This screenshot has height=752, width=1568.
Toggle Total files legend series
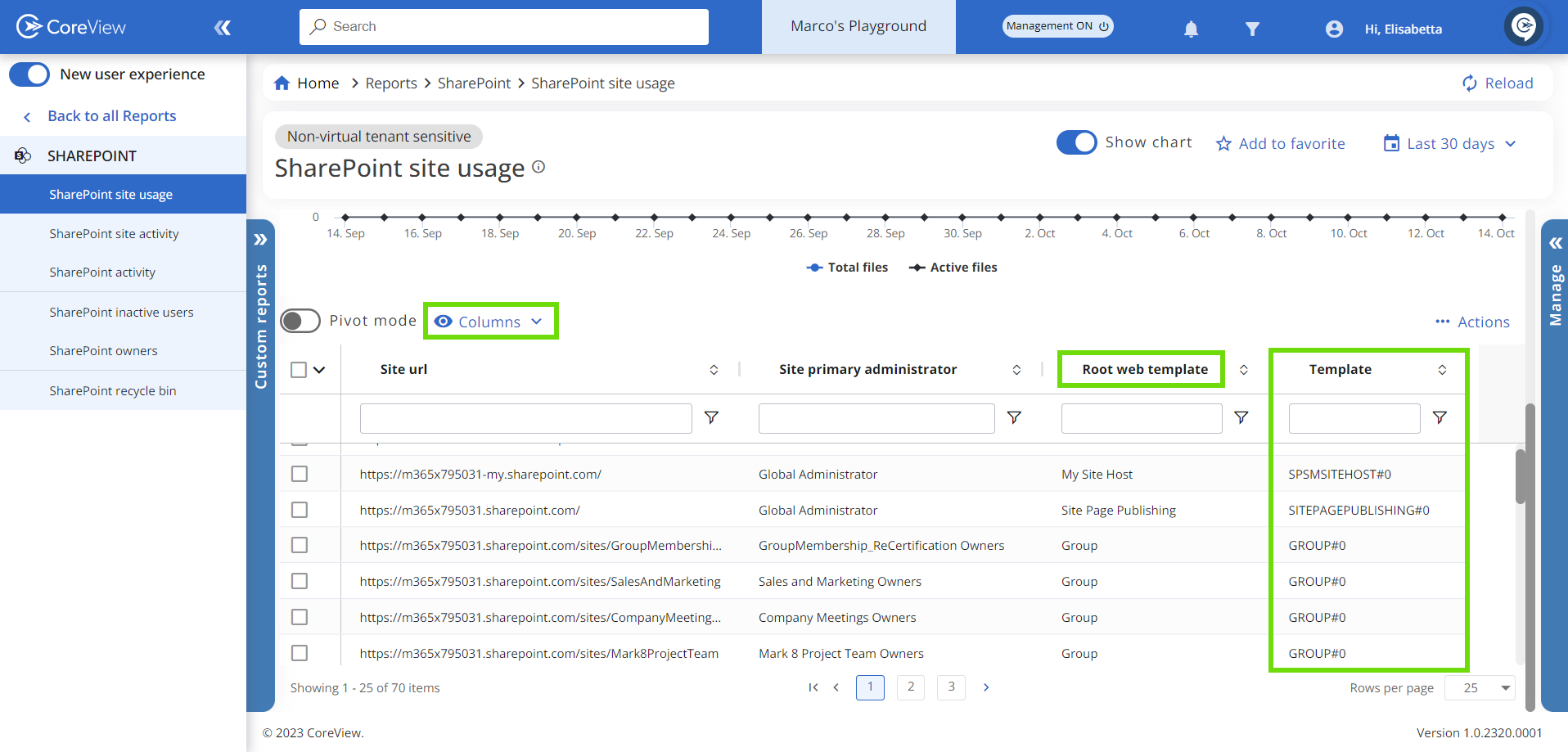coord(847,268)
